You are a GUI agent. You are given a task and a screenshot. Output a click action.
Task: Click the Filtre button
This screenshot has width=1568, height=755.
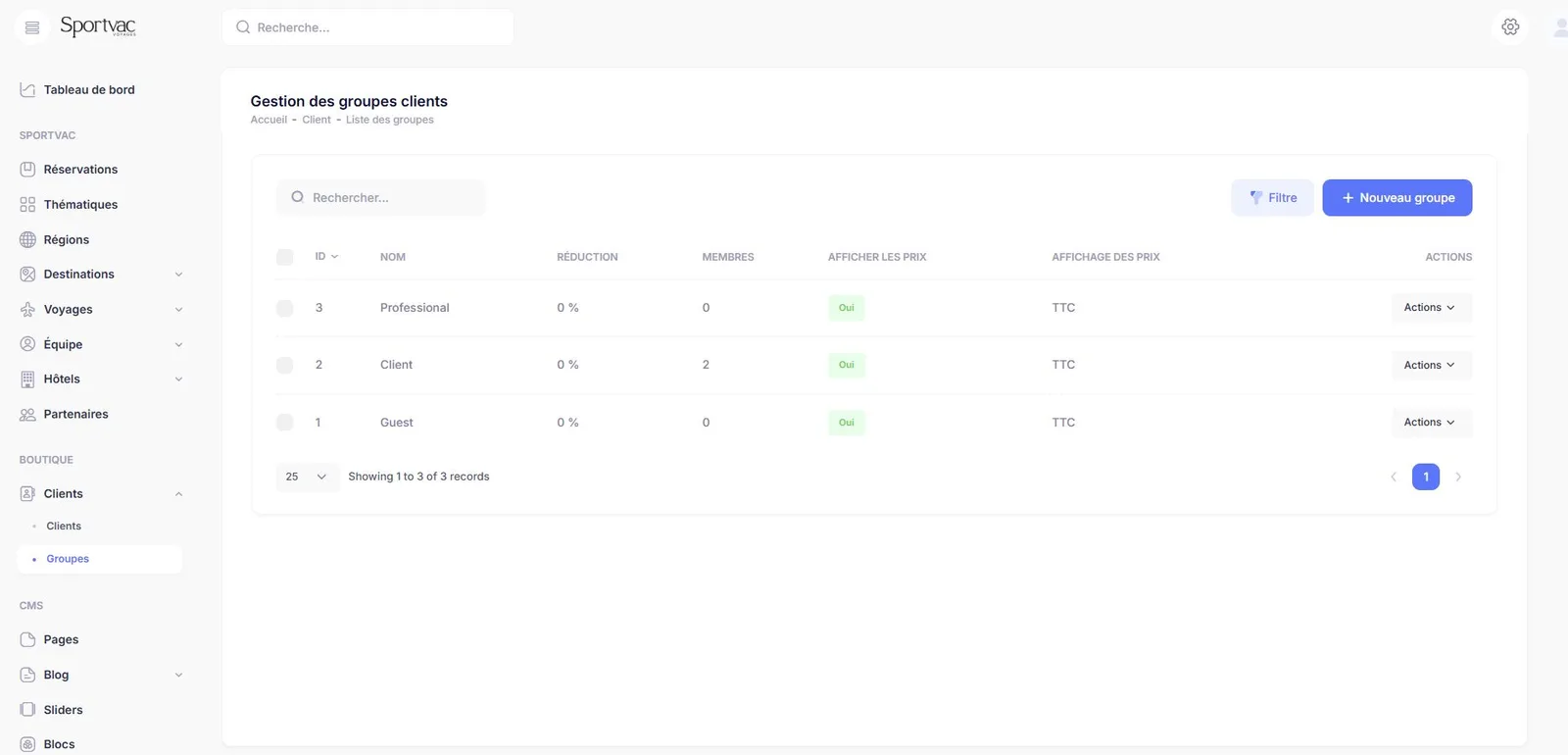point(1272,198)
